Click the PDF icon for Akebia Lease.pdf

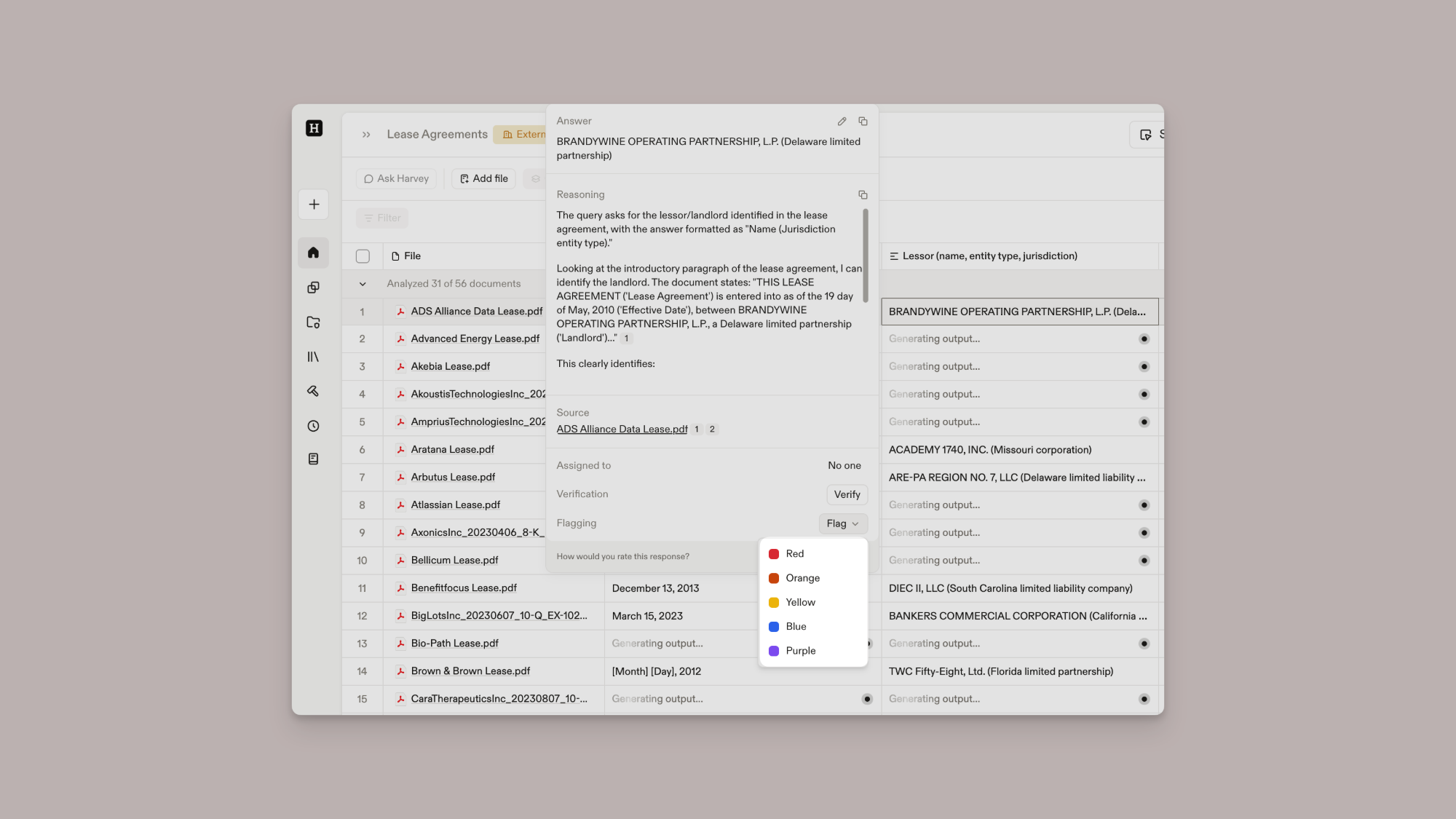click(400, 366)
